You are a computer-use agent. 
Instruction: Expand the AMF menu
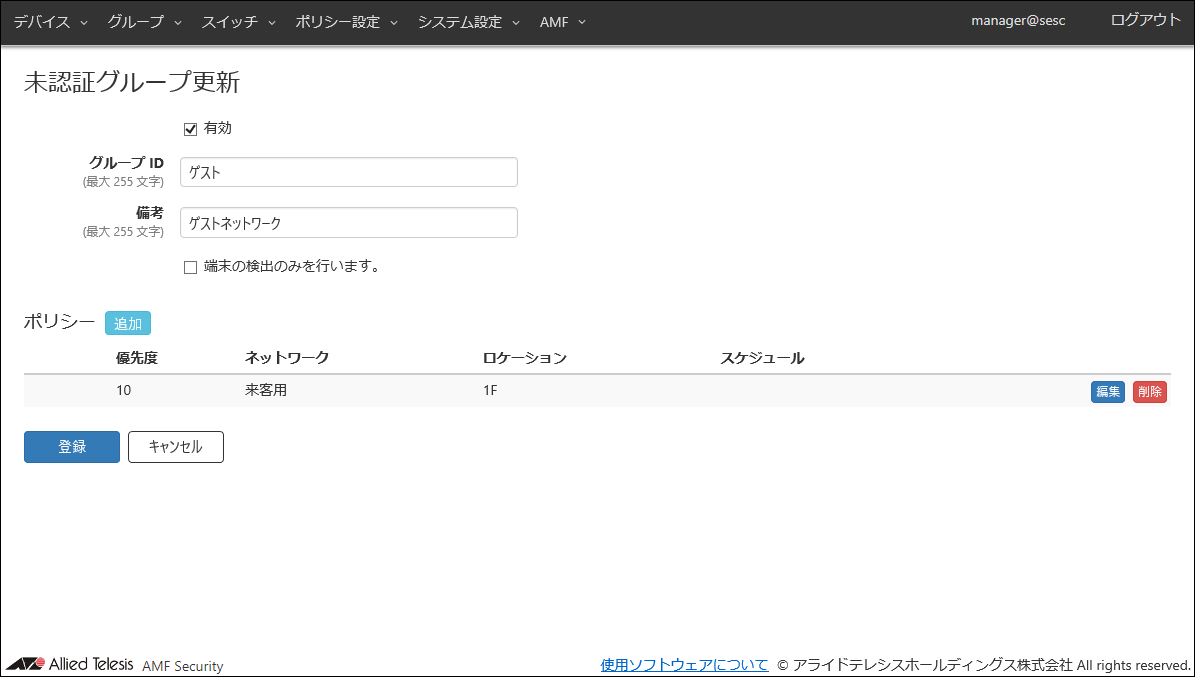pyautogui.click(x=562, y=22)
